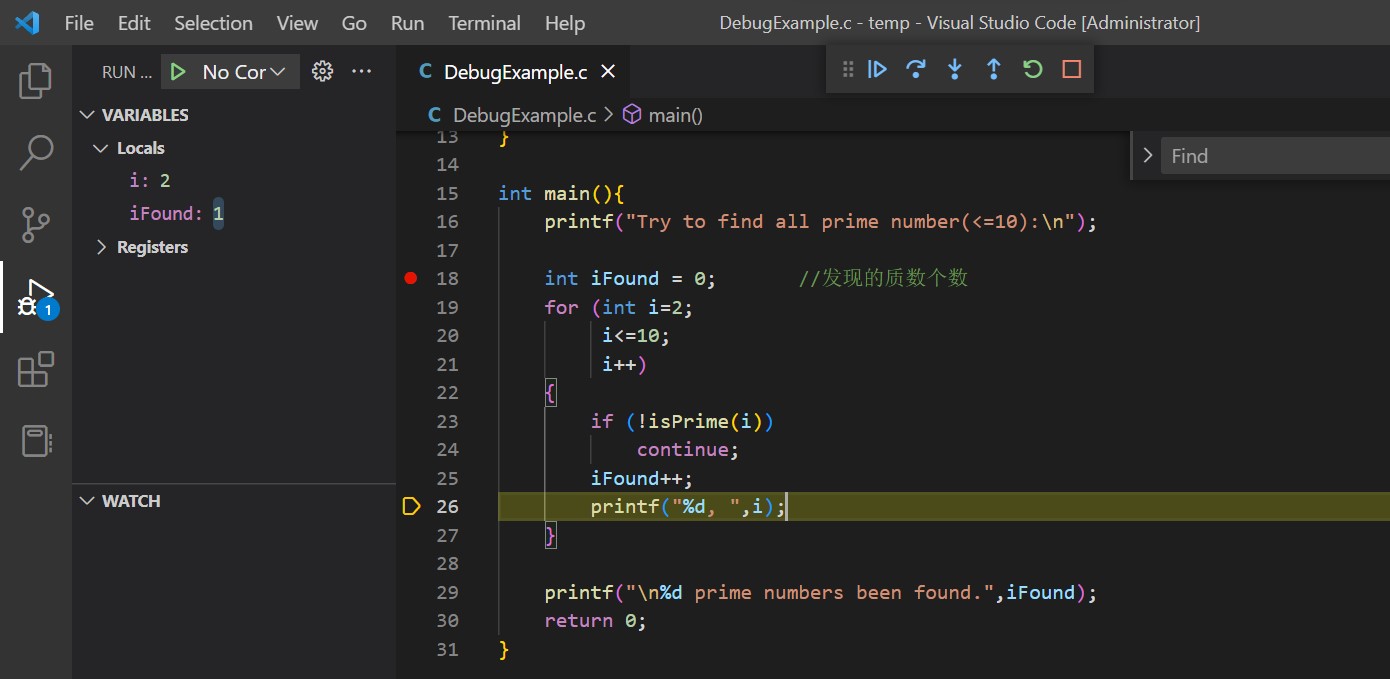The width and height of the screenshot is (1390, 679).
Task: Open the Run menu
Action: [x=408, y=23]
